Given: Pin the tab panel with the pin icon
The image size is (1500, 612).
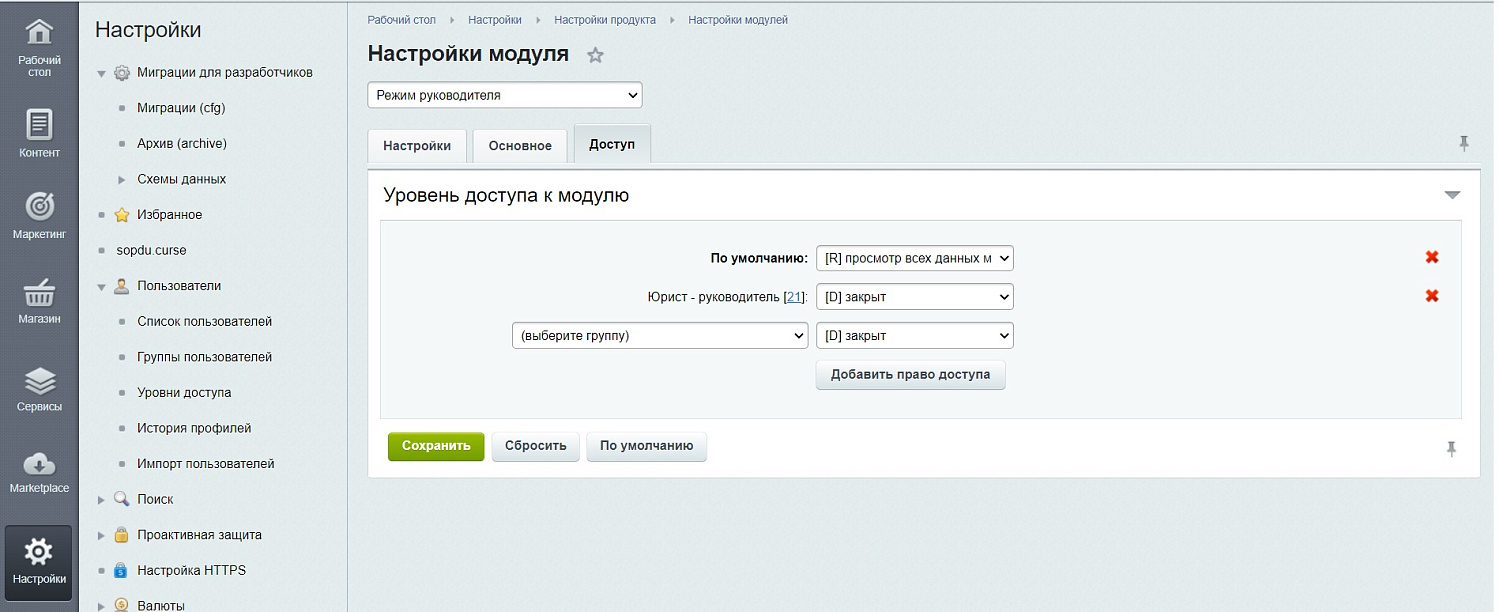Looking at the screenshot, I should click(1464, 144).
